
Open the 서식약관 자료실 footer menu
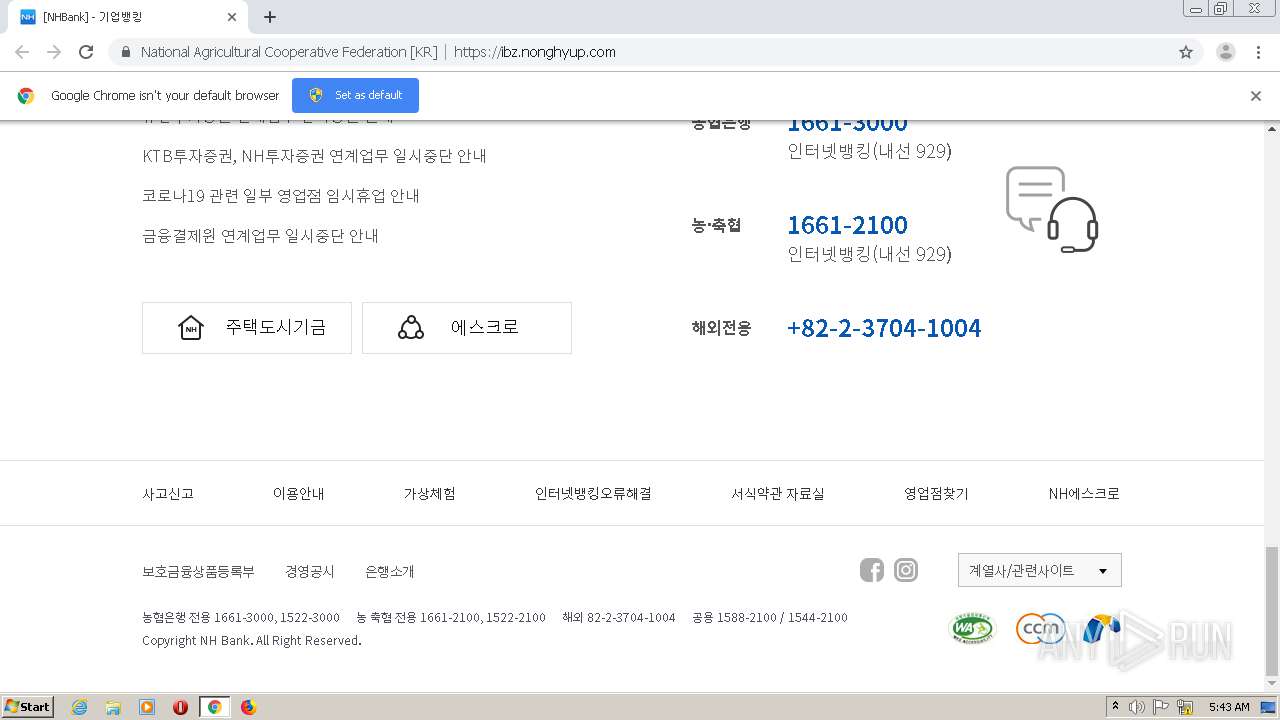click(x=778, y=494)
